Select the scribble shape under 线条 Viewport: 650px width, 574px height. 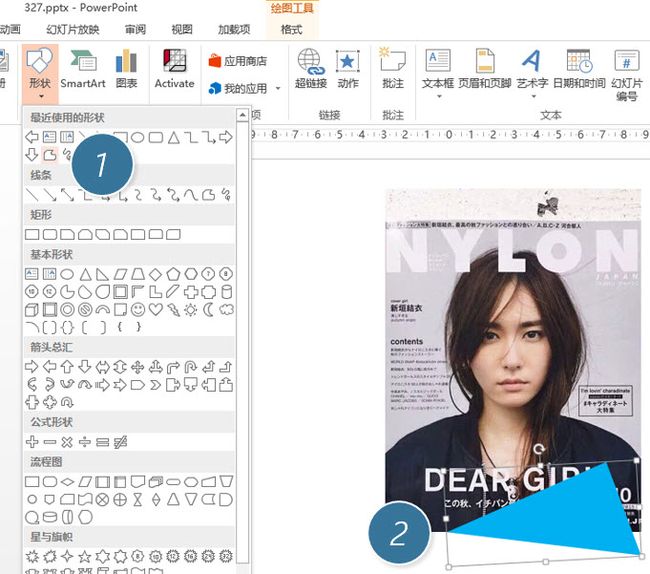tap(226, 195)
